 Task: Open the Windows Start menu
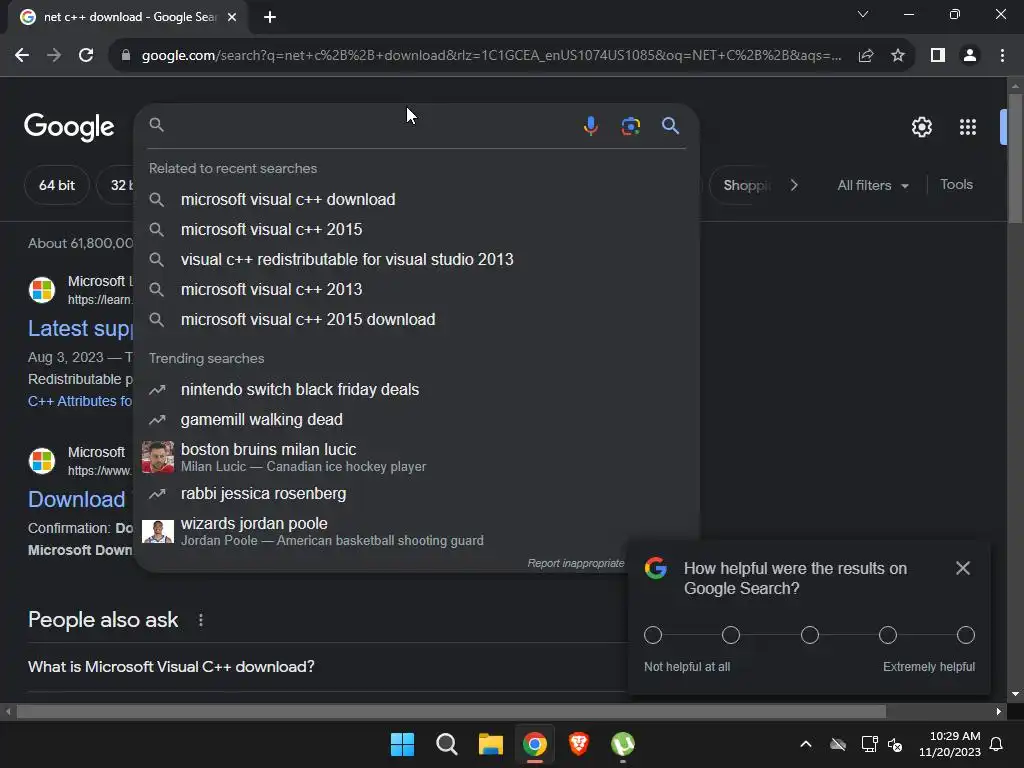tap(402, 744)
